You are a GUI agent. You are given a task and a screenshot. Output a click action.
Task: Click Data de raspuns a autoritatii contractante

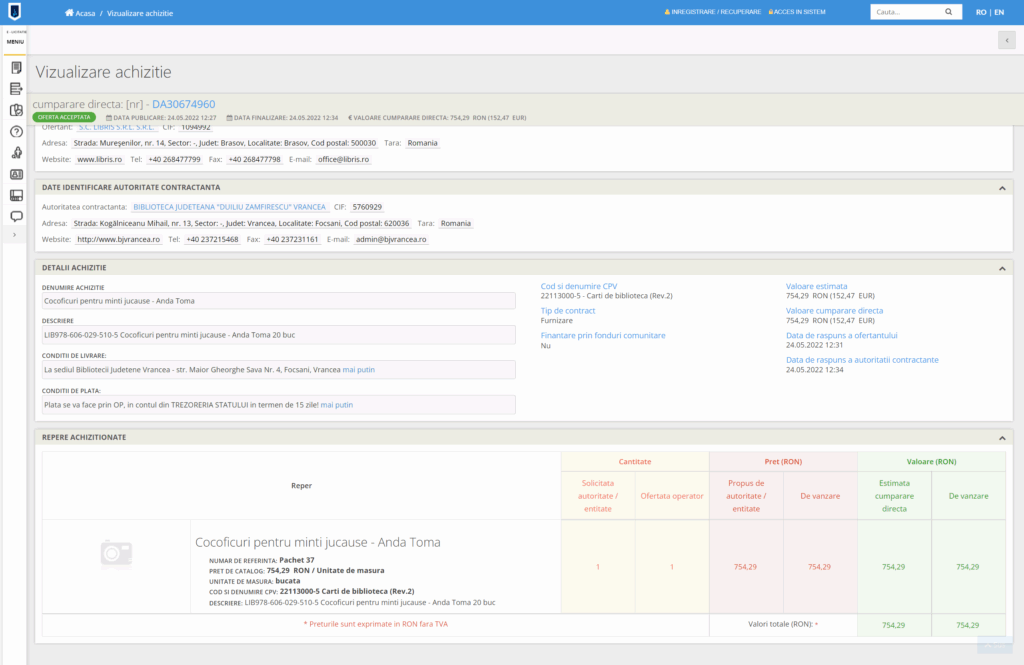862,360
